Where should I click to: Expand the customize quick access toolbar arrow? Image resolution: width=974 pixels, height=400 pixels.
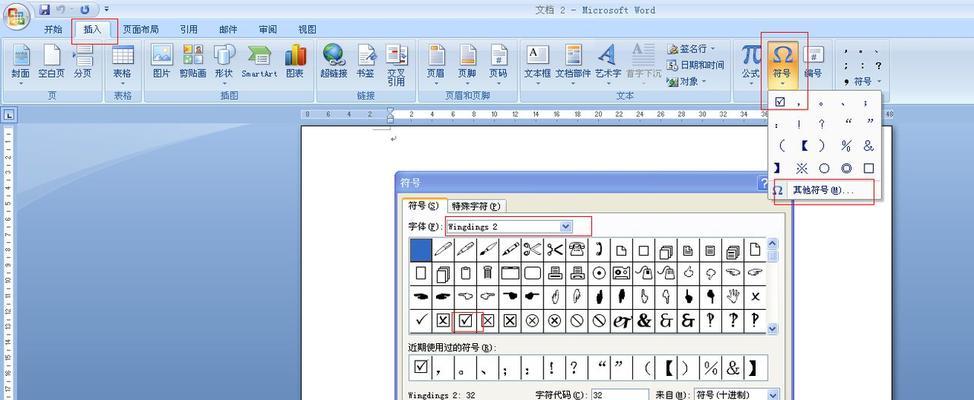click(x=107, y=9)
